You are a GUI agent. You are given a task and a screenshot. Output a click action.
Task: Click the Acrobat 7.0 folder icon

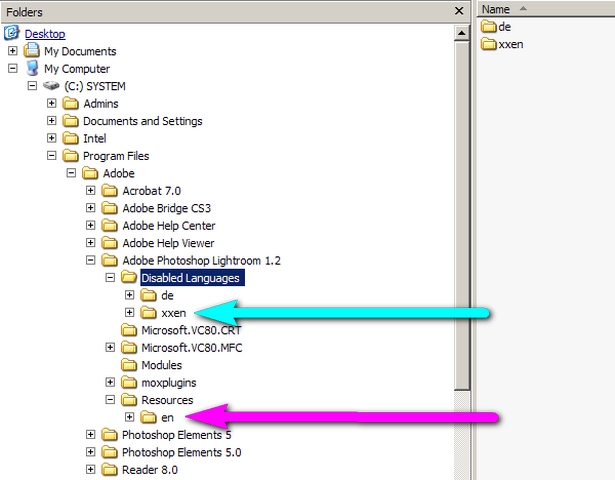click(x=109, y=191)
